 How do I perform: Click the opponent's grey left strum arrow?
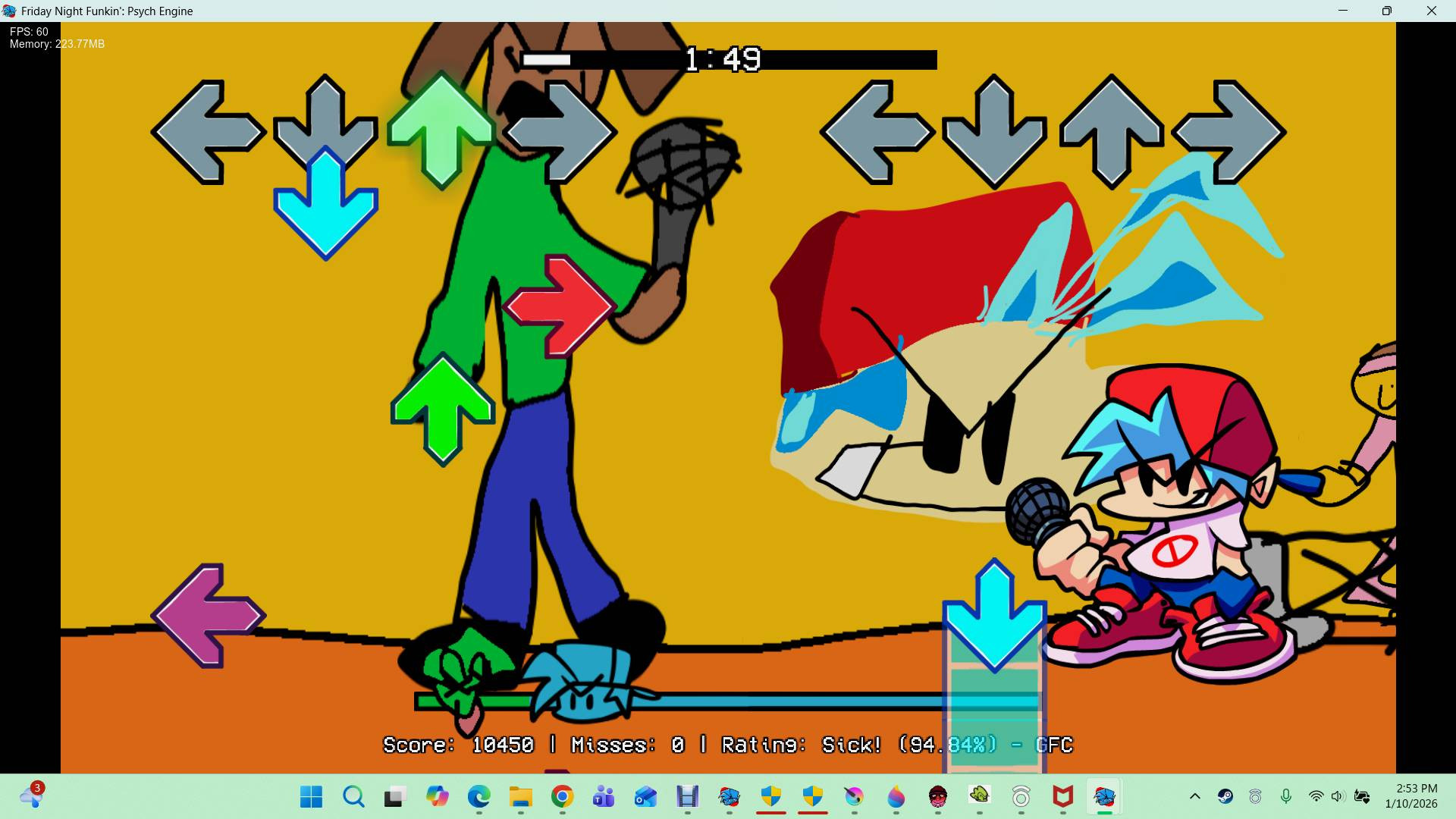pyautogui.click(x=208, y=132)
